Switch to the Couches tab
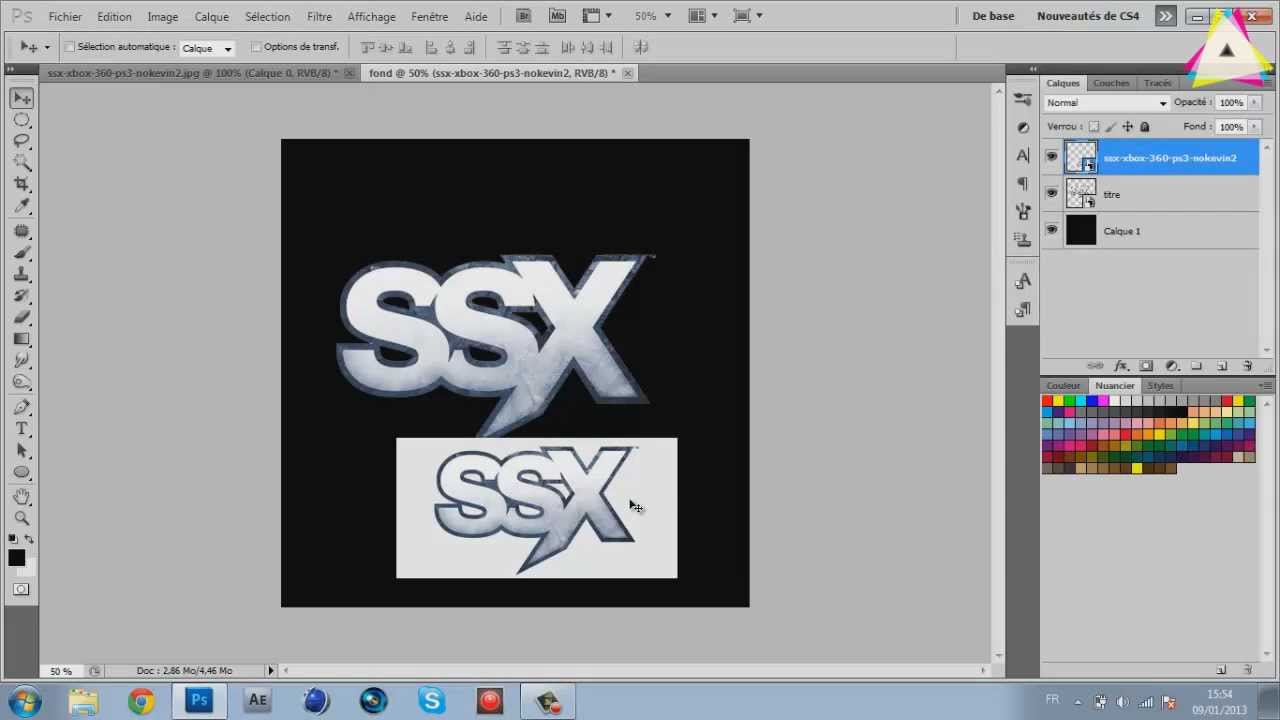The image size is (1280, 720). pos(1111,83)
